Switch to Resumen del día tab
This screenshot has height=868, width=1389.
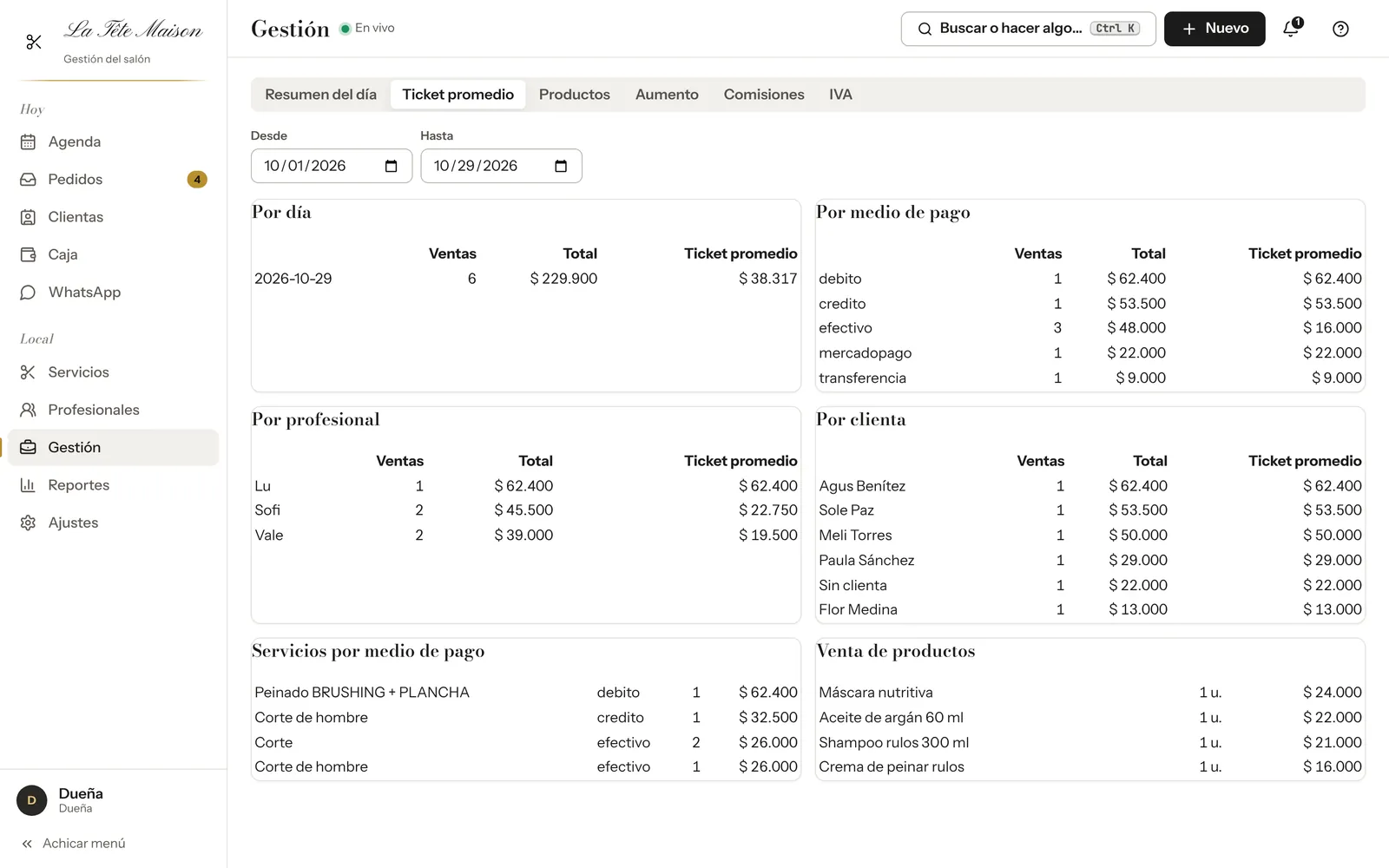pos(320,95)
